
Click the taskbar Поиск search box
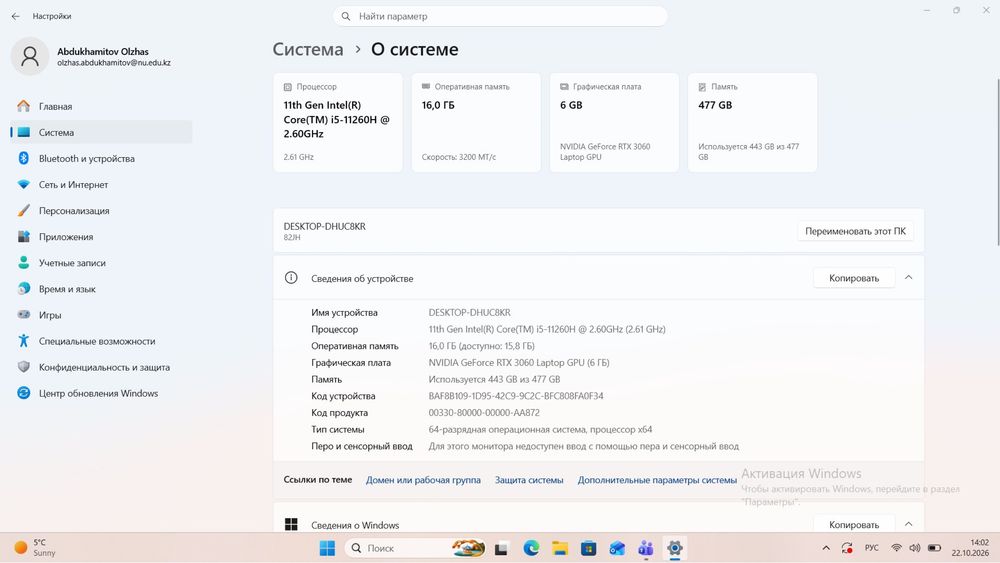point(416,548)
